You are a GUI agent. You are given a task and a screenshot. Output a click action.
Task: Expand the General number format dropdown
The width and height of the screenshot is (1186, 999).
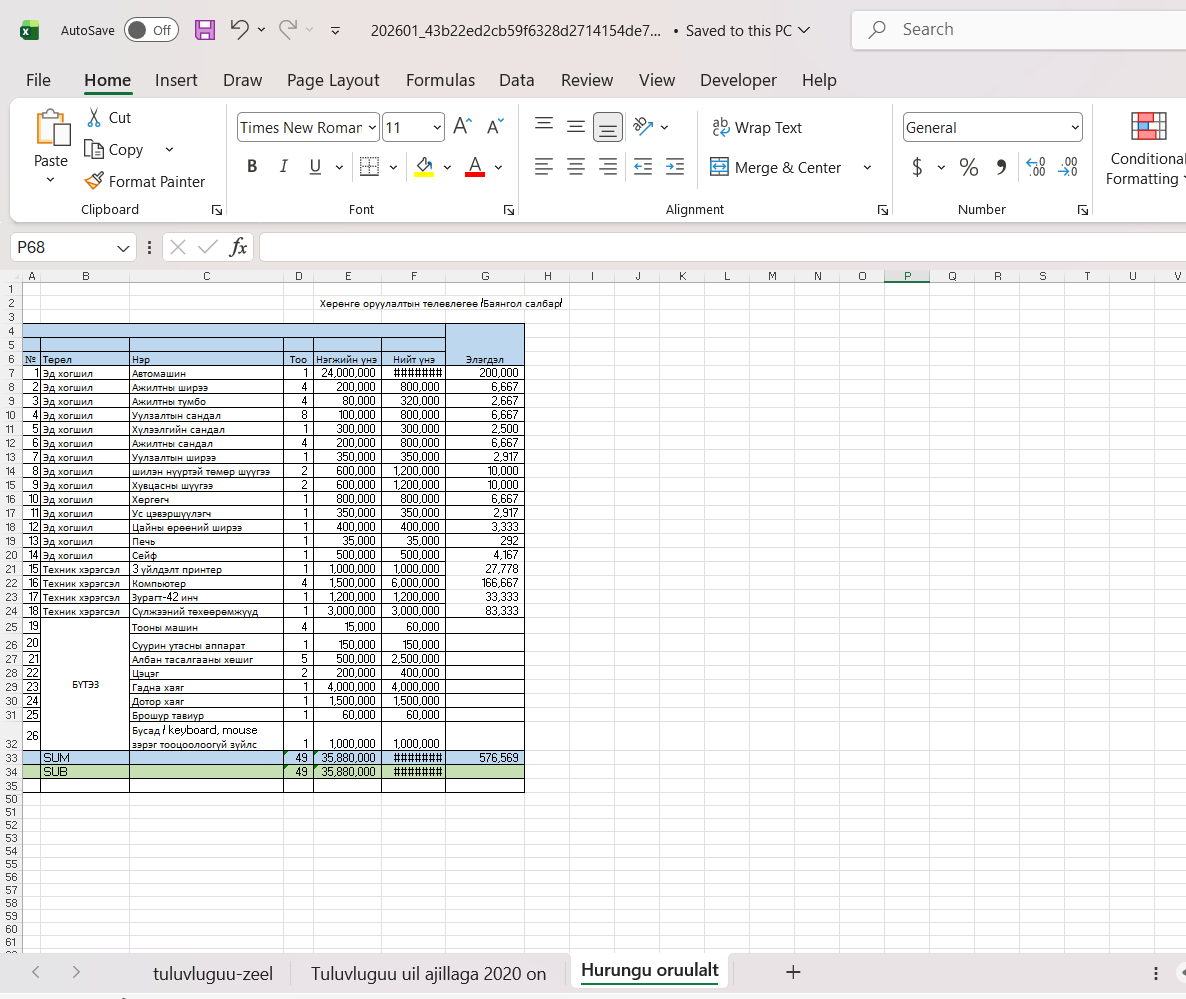click(x=1075, y=127)
